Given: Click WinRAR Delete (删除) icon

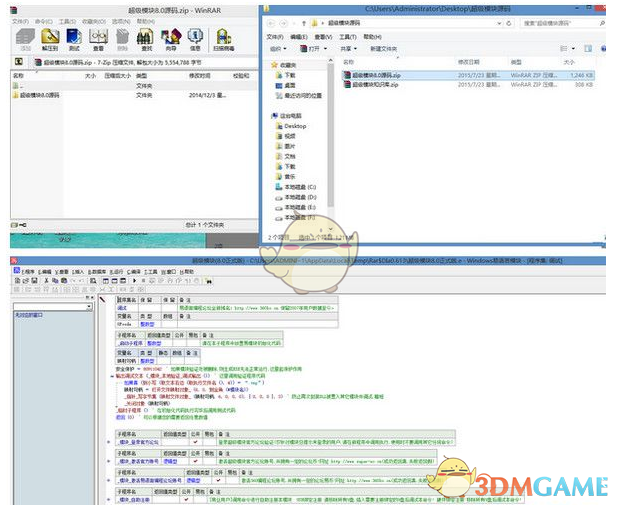Looking at the screenshot, I should 122,40.
